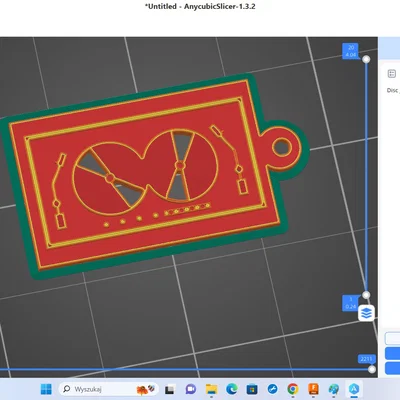Click the upper blue button in right panel
The width and height of the screenshot is (400, 400).
pyautogui.click(x=393, y=353)
